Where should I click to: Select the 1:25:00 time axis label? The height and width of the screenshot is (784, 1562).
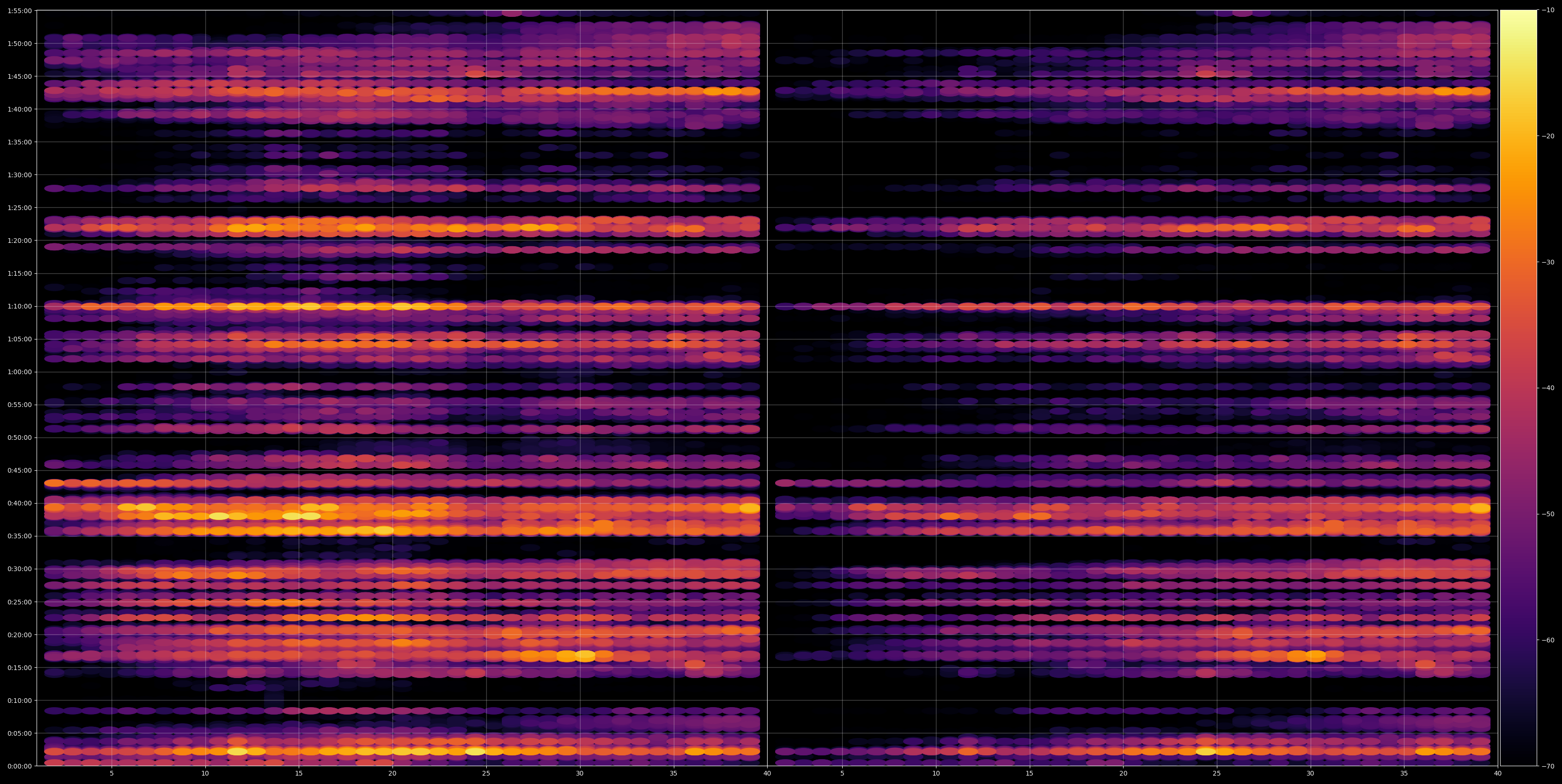[19, 207]
